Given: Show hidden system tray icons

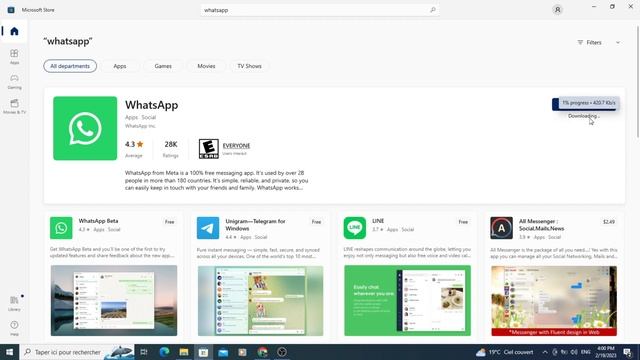Looking at the screenshot, I should [x=545, y=352].
